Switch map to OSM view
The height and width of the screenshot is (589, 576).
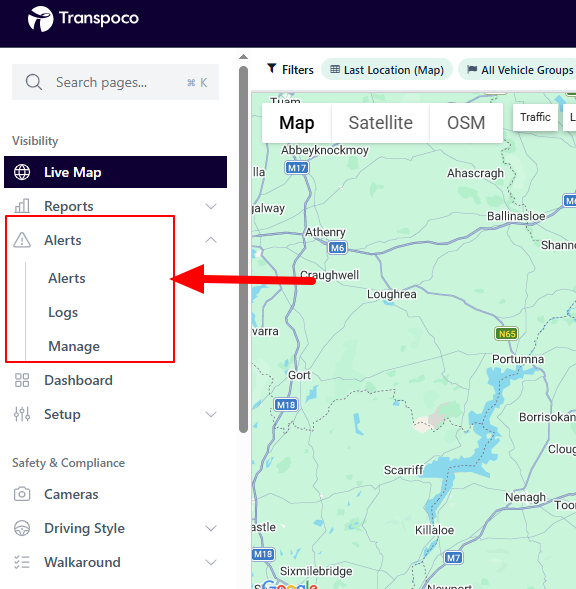pyautogui.click(x=466, y=123)
